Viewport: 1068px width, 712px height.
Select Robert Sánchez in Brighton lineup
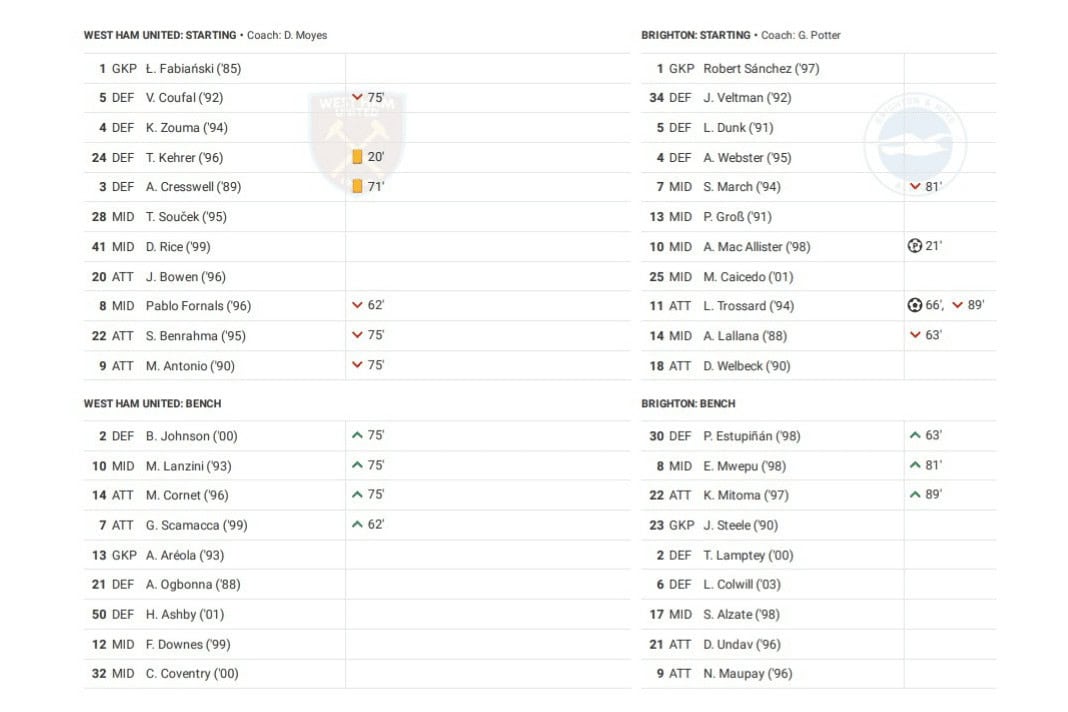tap(761, 68)
